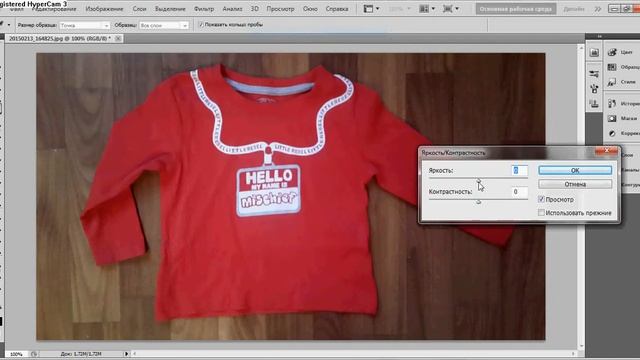Click the arrange documents icon in the top bar
This screenshot has height=360, width=640.
pos(424,9)
